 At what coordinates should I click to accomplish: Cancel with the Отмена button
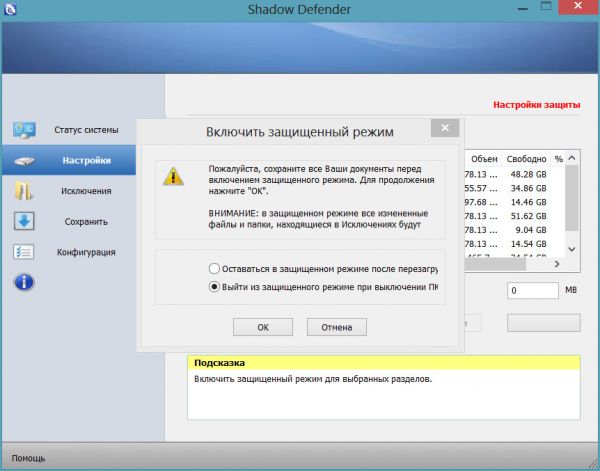pos(337,327)
